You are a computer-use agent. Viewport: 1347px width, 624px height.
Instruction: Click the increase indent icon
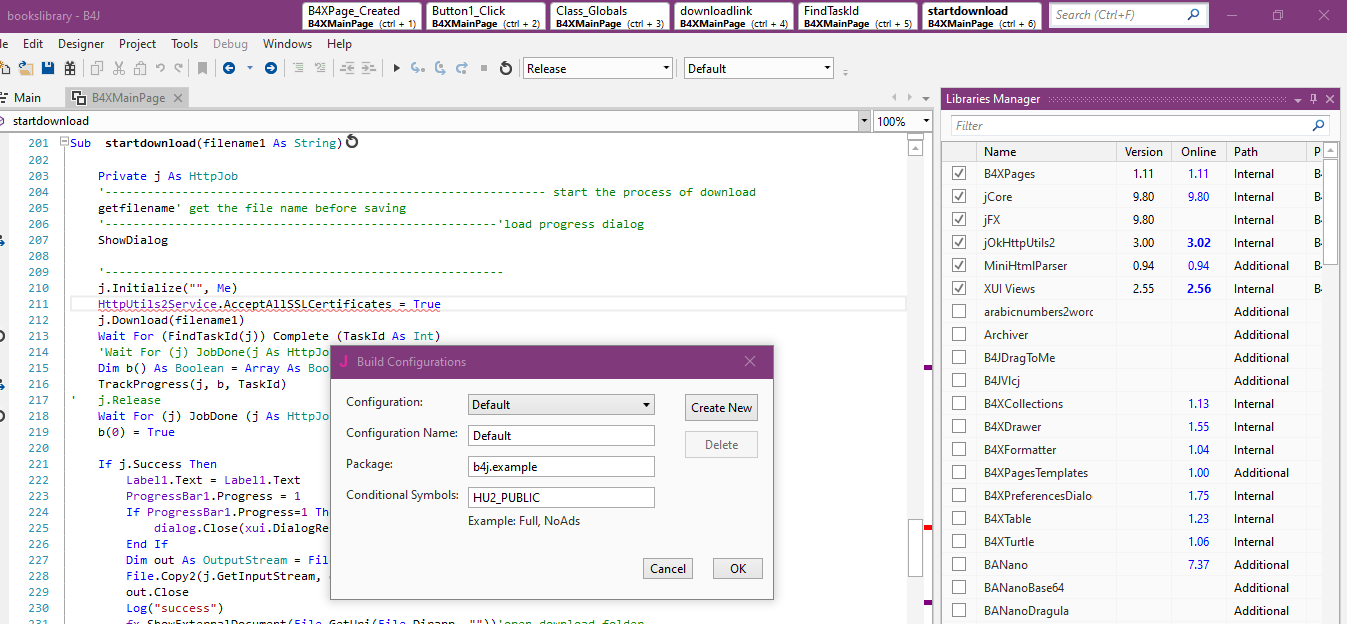coord(368,68)
